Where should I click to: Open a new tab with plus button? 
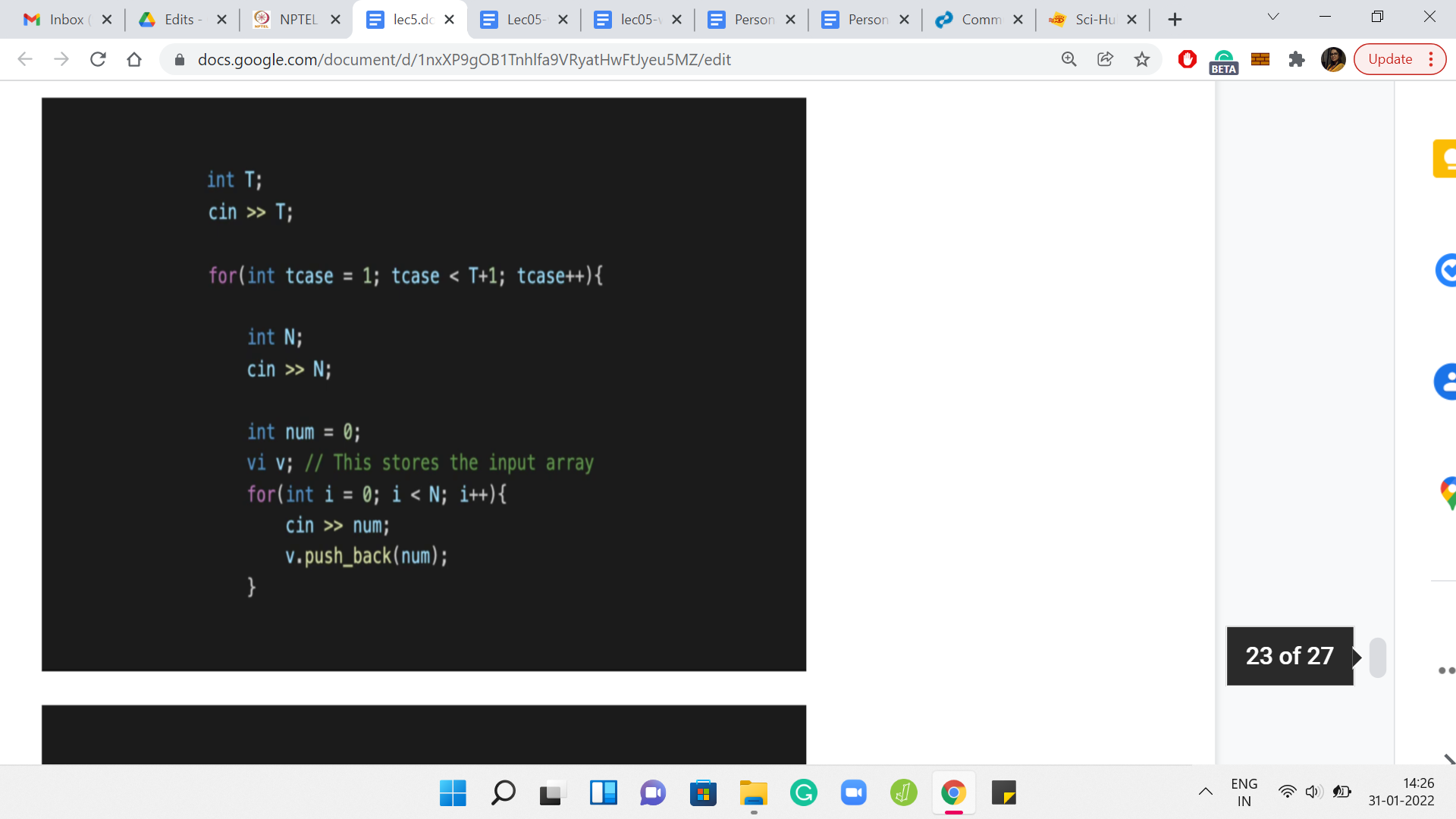click(1175, 20)
